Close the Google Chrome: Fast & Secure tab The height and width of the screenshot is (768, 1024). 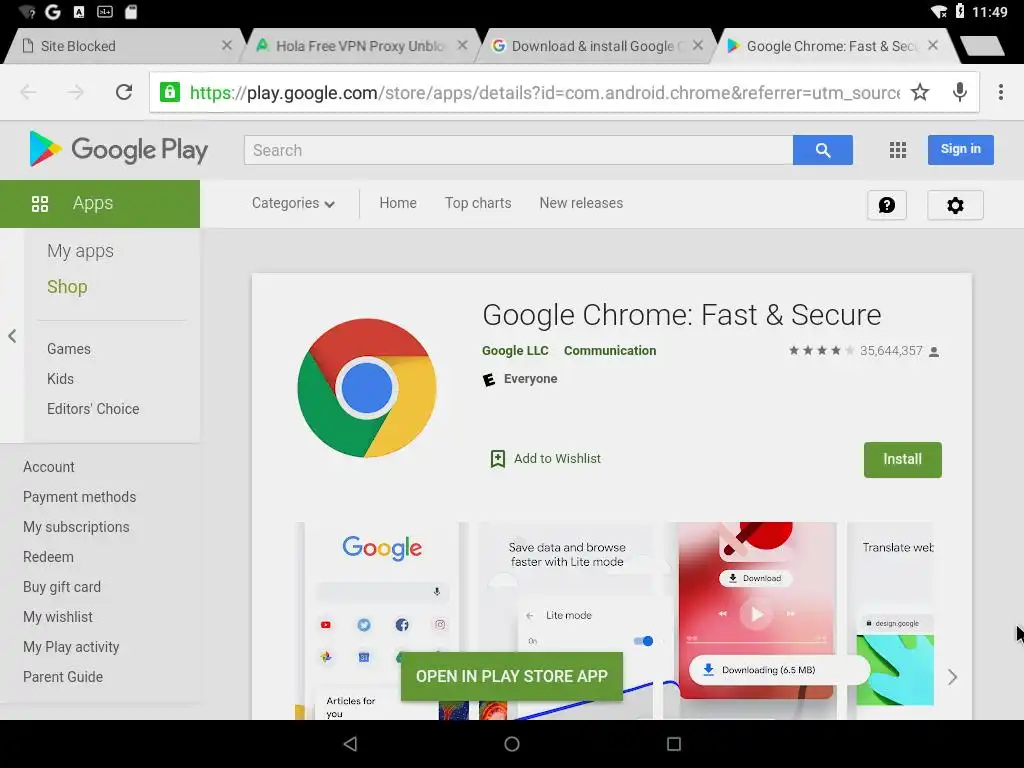pyautogui.click(x=933, y=45)
